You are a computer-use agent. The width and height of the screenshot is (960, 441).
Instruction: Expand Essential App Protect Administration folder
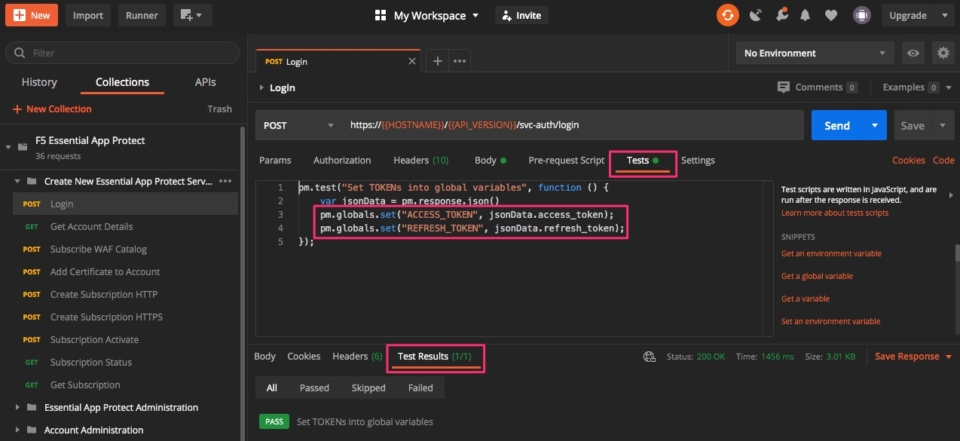coord(17,407)
